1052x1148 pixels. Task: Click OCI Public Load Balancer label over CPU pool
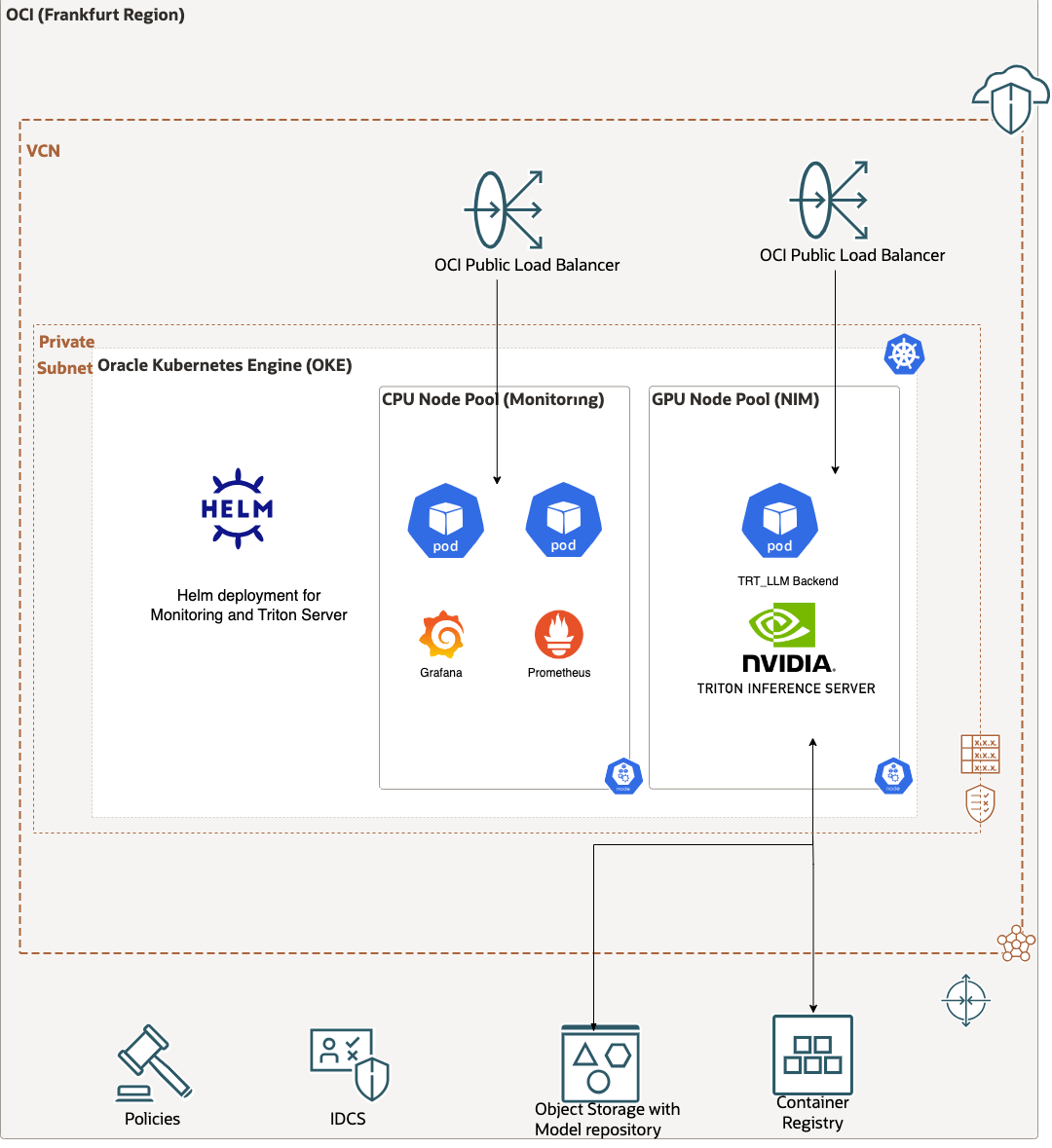(527, 265)
